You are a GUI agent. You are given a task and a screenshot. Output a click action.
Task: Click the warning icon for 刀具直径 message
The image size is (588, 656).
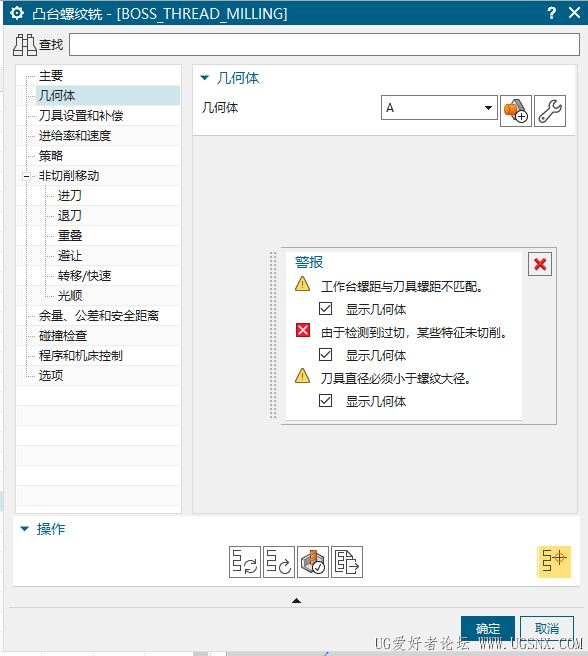point(303,376)
